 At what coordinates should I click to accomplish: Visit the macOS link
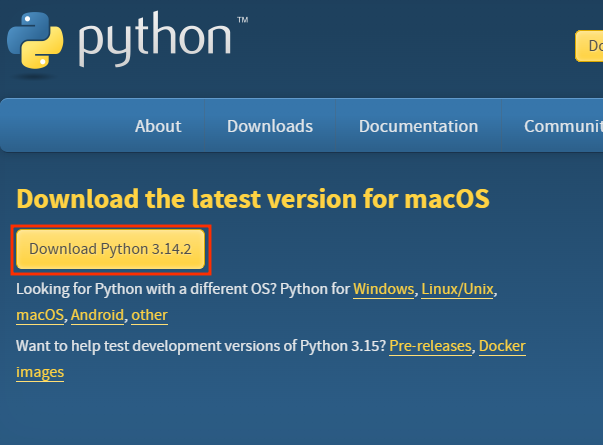[x=40, y=315]
